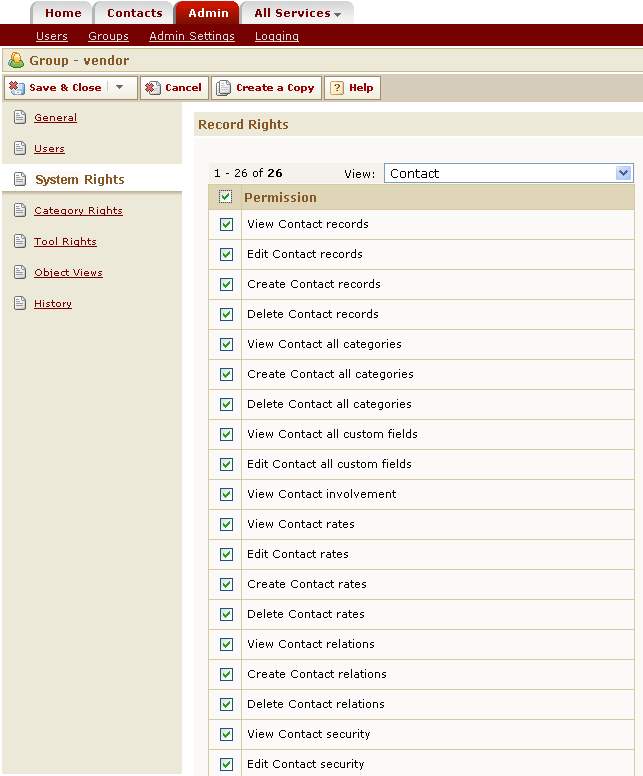Toggle Create Contact all categories checkbox
The image size is (643, 776).
(226, 374)
